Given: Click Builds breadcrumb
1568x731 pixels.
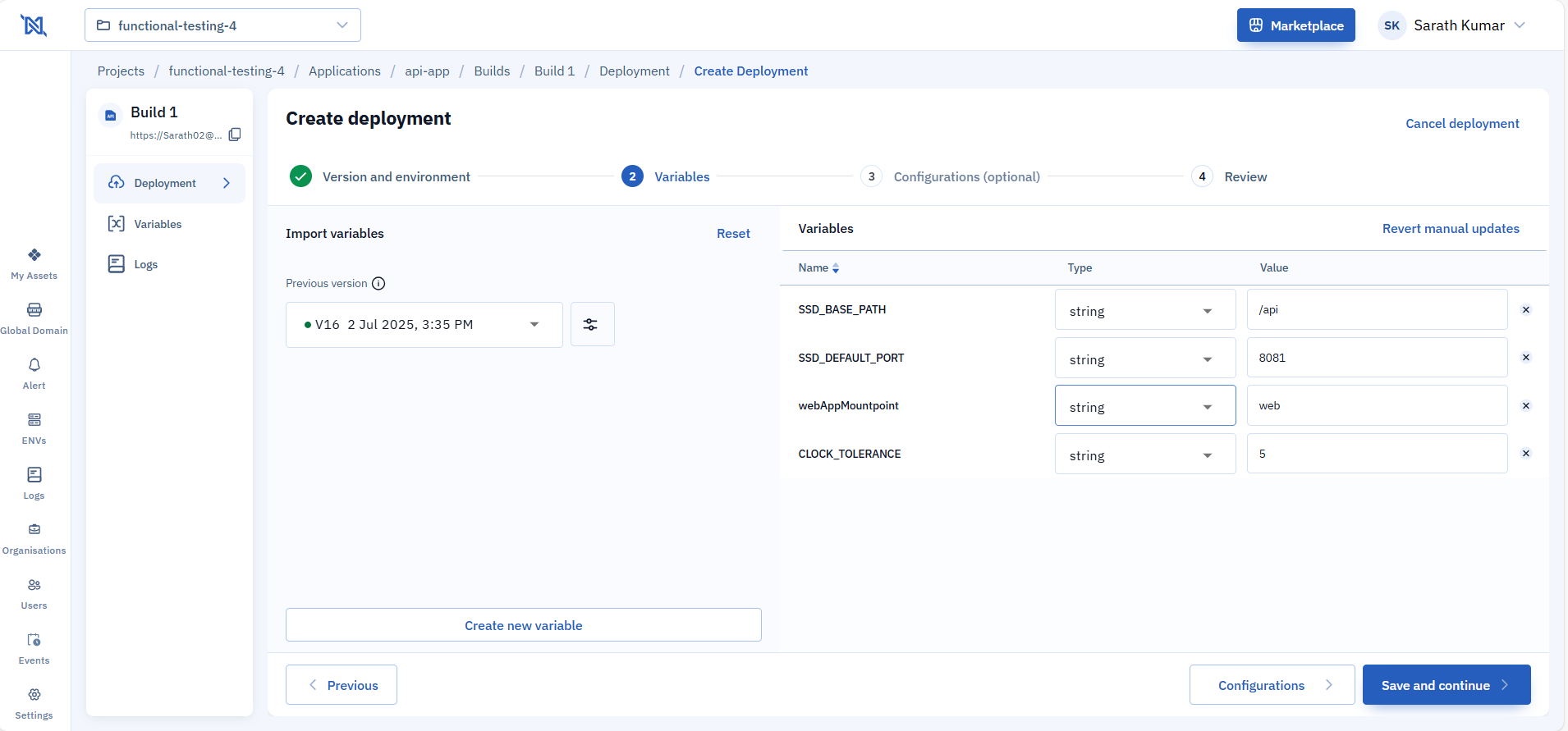Looking at the screenshot, I should click(x=492, y=71).
